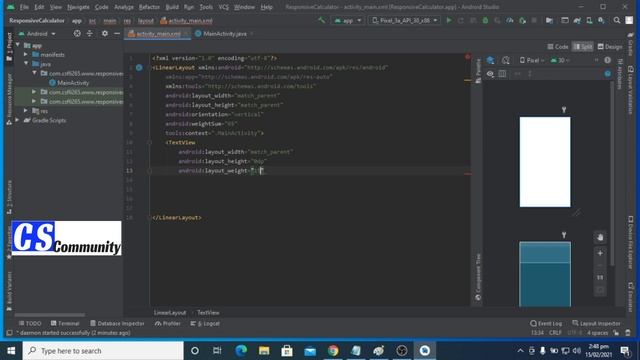The image size is (640, 360).
Task: Open the AVD Manager phone icon
Action: (x=589, y=20)
